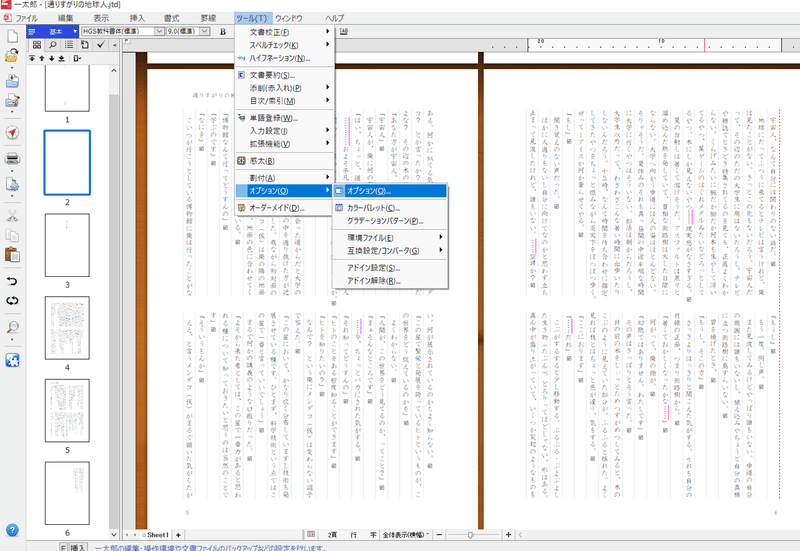Zoom out with minus button
Image resolution: width=800 pixels, height=551 pixels.
(x=439, y=535)
